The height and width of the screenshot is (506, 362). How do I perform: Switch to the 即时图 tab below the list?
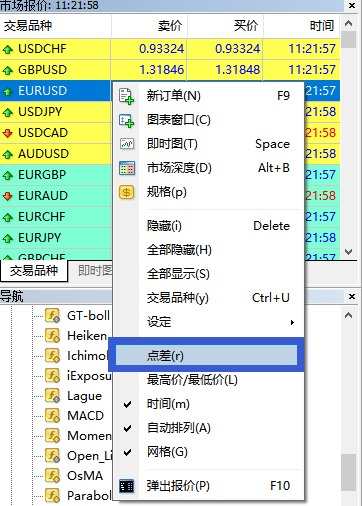click(95, 271)
